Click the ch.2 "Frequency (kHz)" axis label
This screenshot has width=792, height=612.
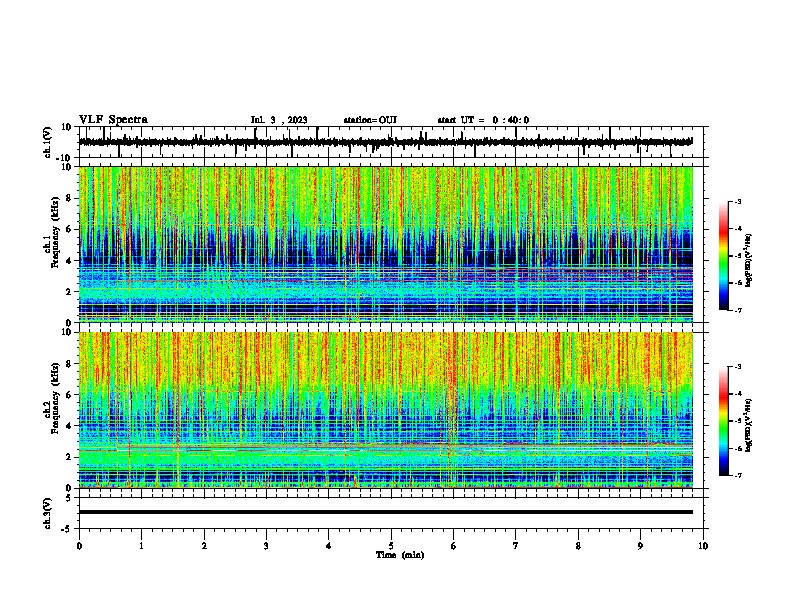pos(55,398)
